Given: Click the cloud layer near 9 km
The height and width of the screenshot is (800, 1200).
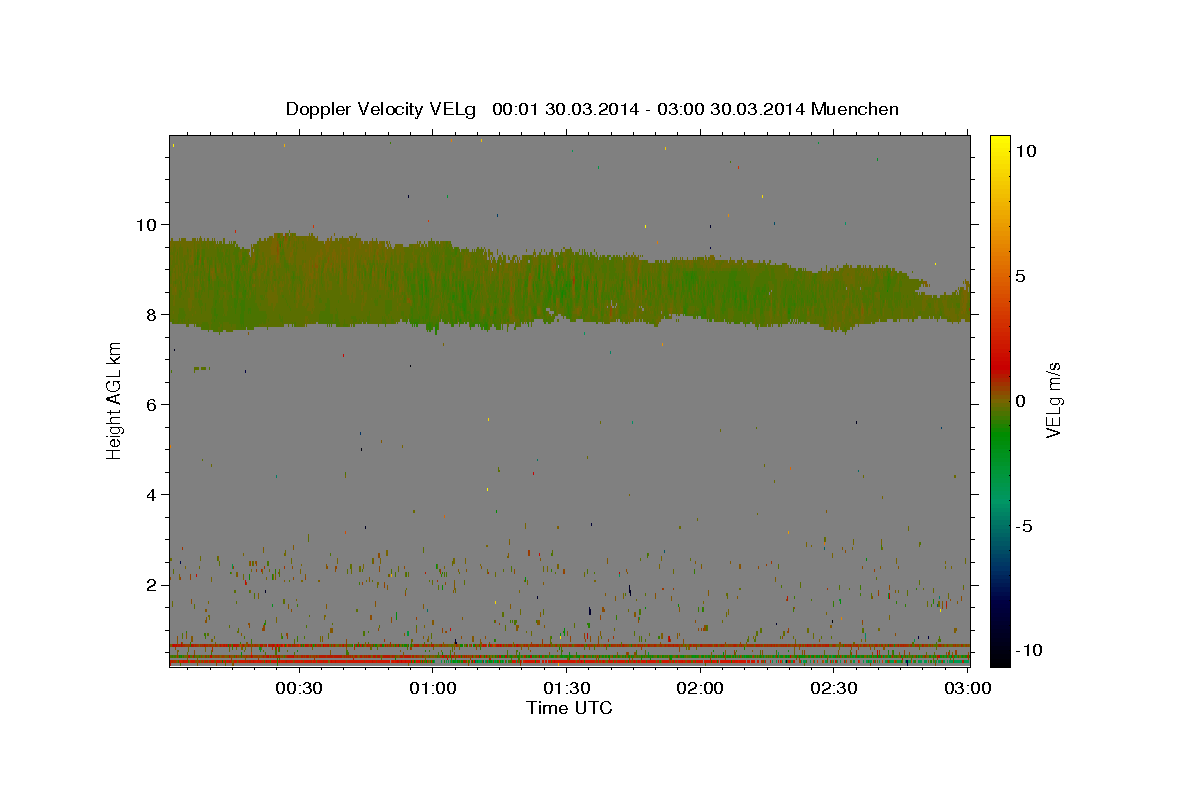Looking at the screenshot, I should click(568, 283).
